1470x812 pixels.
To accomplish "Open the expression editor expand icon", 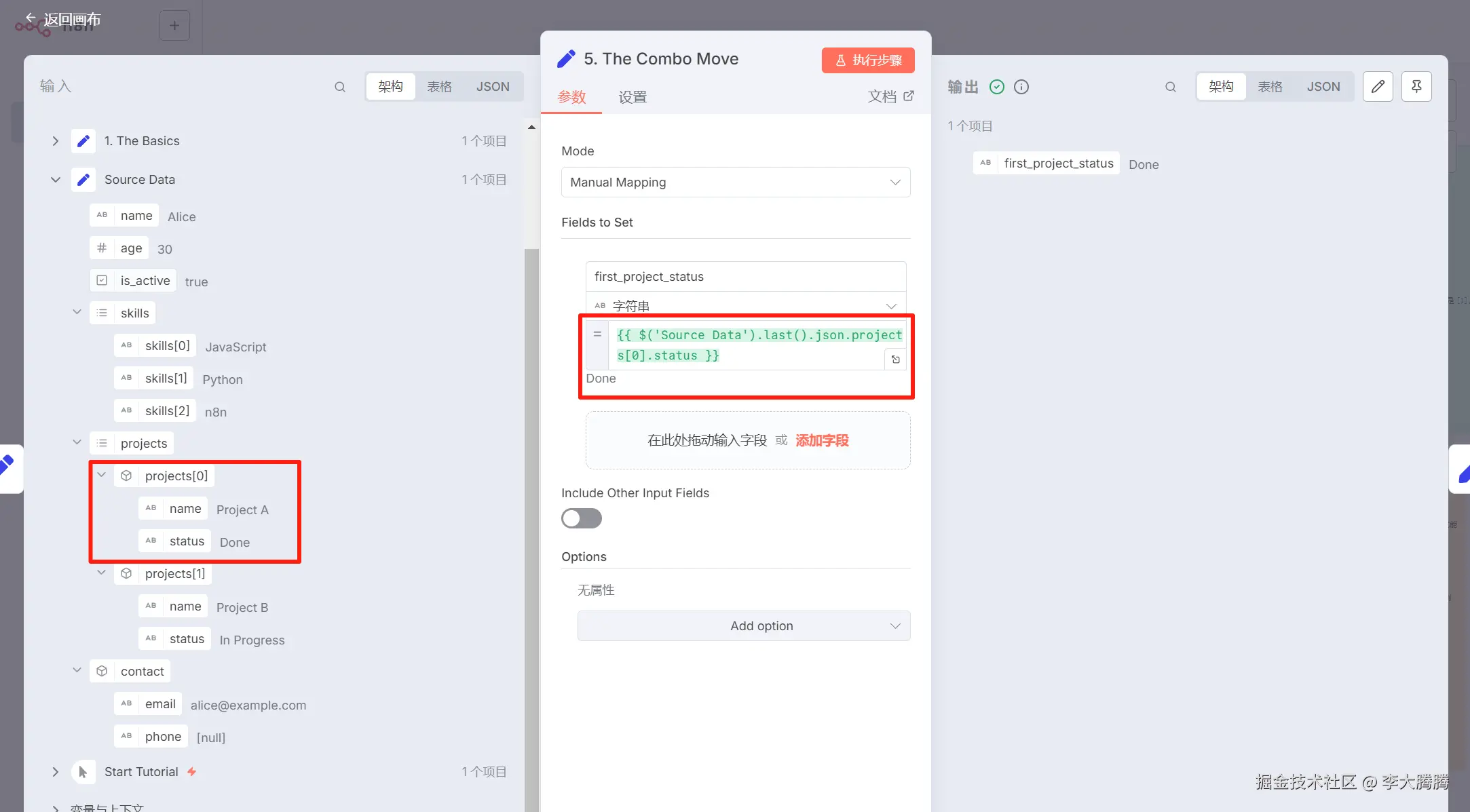I will coord(895,360).
